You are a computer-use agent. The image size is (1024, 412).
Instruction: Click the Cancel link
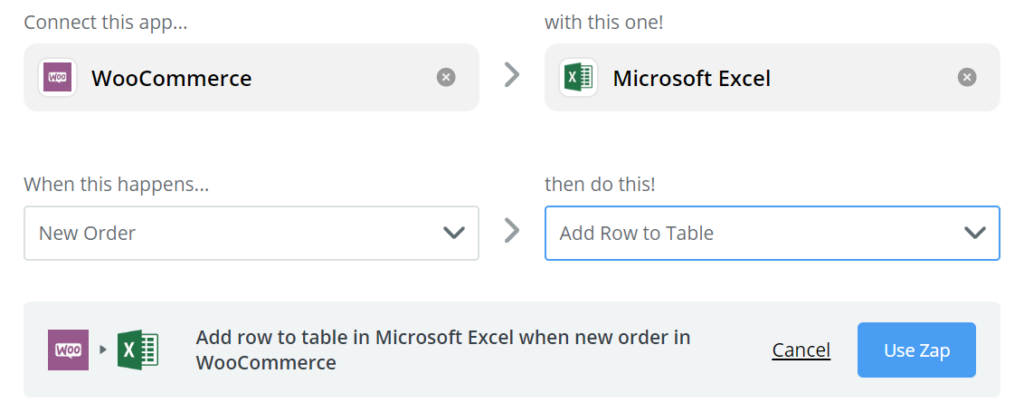pyautogui.click(x=801, y=351)
